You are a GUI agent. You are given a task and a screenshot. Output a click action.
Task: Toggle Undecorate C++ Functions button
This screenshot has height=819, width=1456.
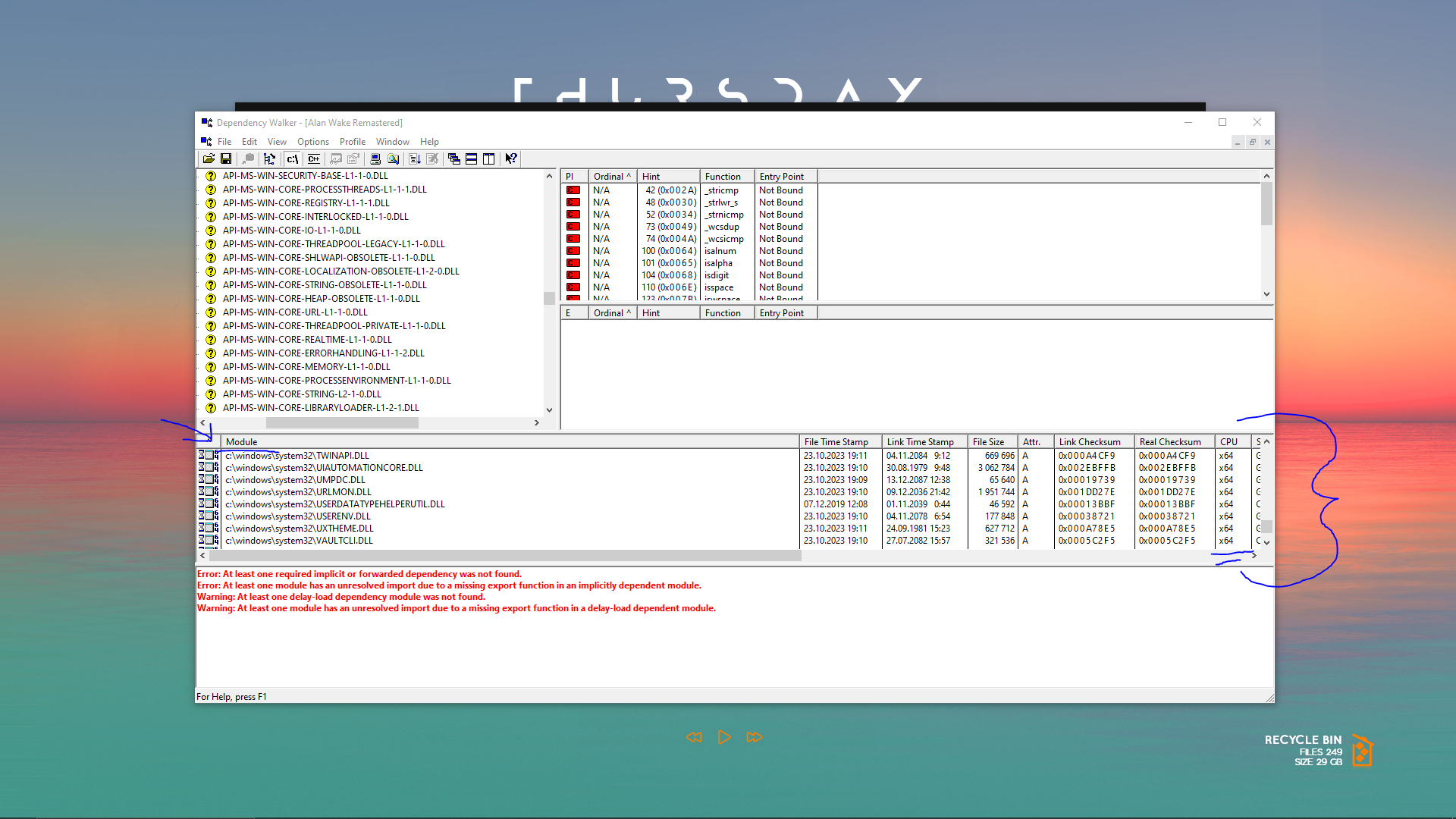tap(314, 158)
